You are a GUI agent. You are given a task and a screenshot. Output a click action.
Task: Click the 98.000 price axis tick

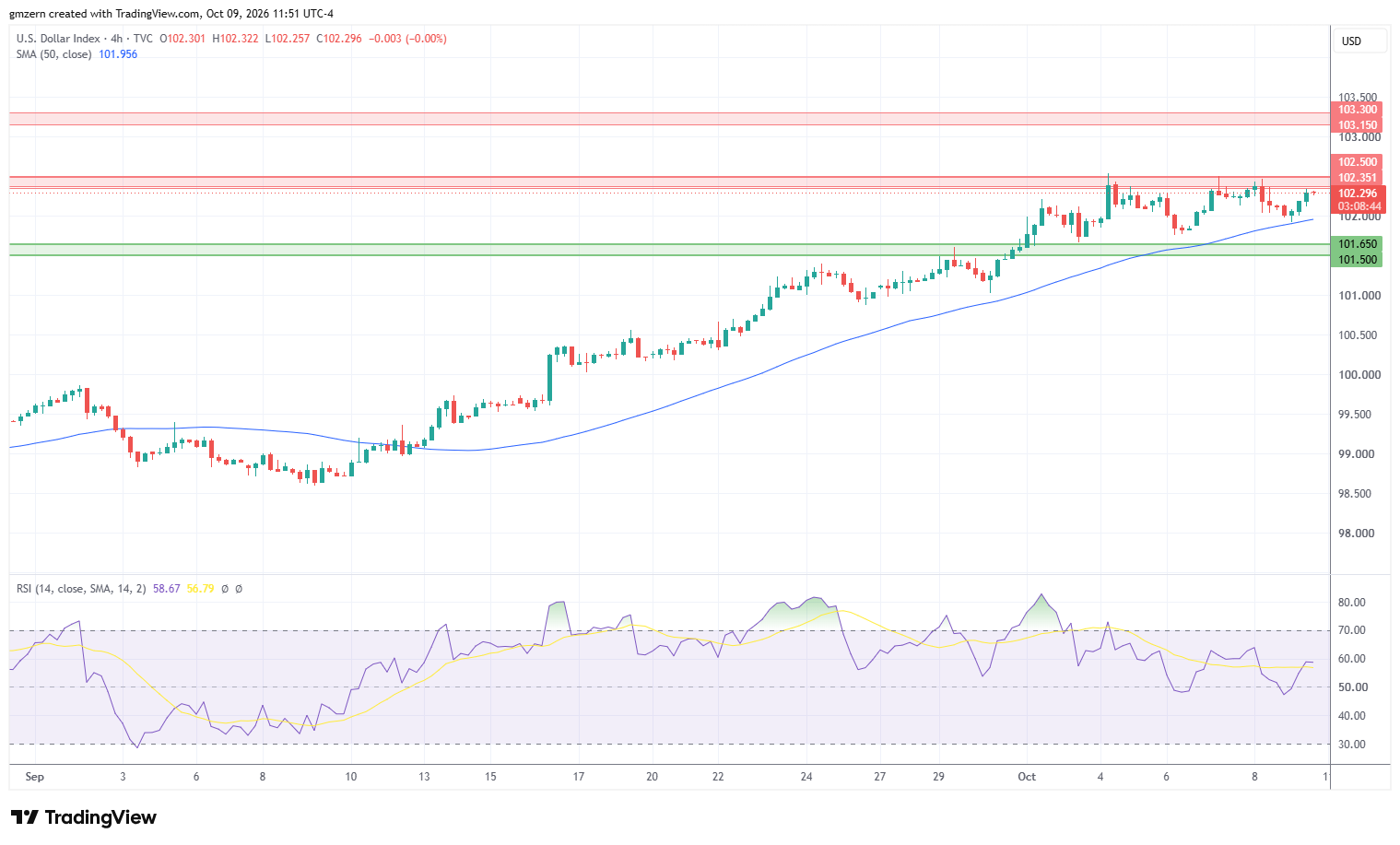1358,534
